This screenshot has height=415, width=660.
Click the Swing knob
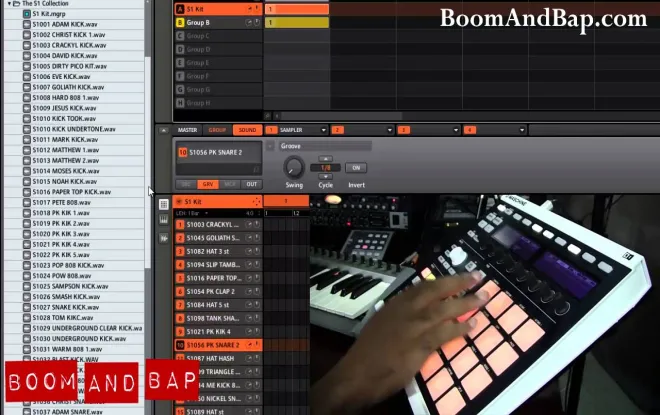pos(294,168)
